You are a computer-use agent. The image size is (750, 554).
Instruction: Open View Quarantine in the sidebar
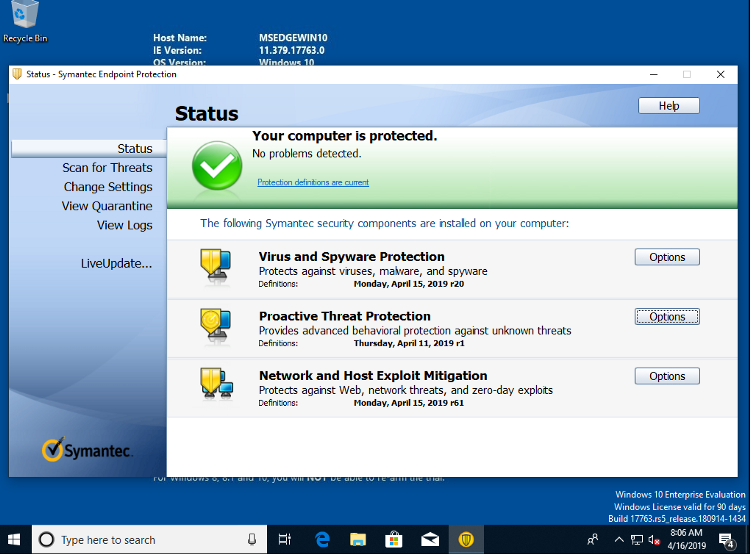click(107, 206)
